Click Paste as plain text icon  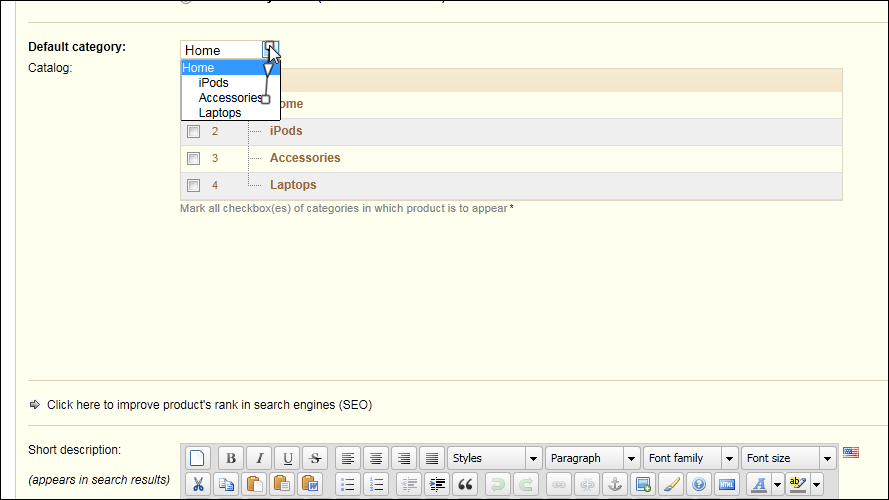point(282,485)
